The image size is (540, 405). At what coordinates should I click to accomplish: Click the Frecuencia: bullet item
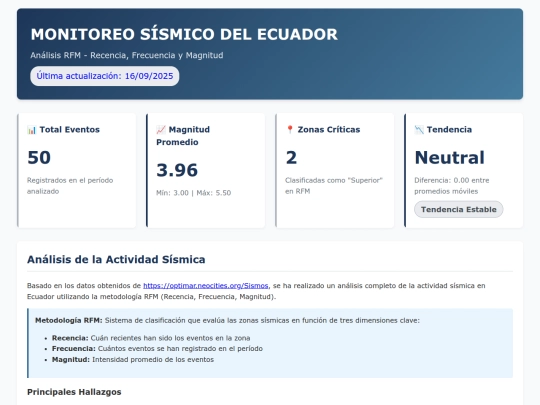157,349
